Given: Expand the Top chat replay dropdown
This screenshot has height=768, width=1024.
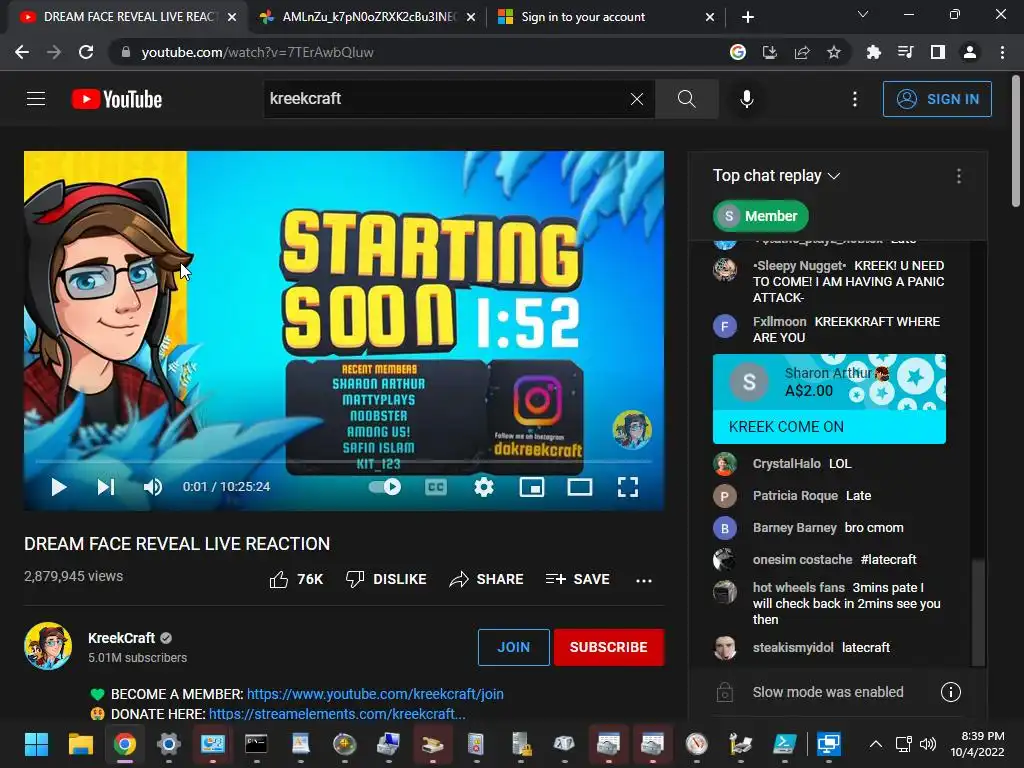Looking at the screenshot, I should (776, 176).
